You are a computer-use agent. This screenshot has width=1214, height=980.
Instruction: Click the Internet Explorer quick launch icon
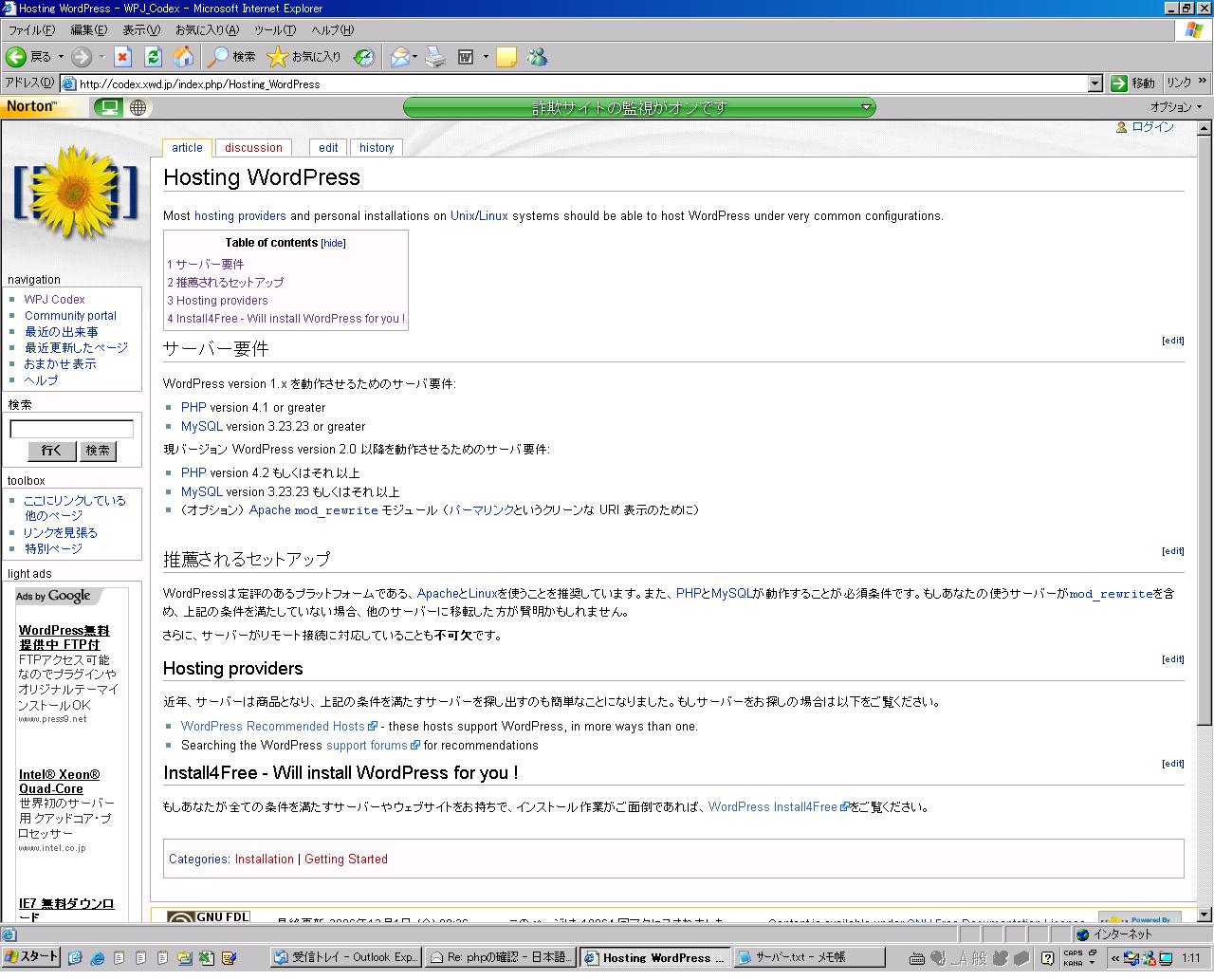98,957
